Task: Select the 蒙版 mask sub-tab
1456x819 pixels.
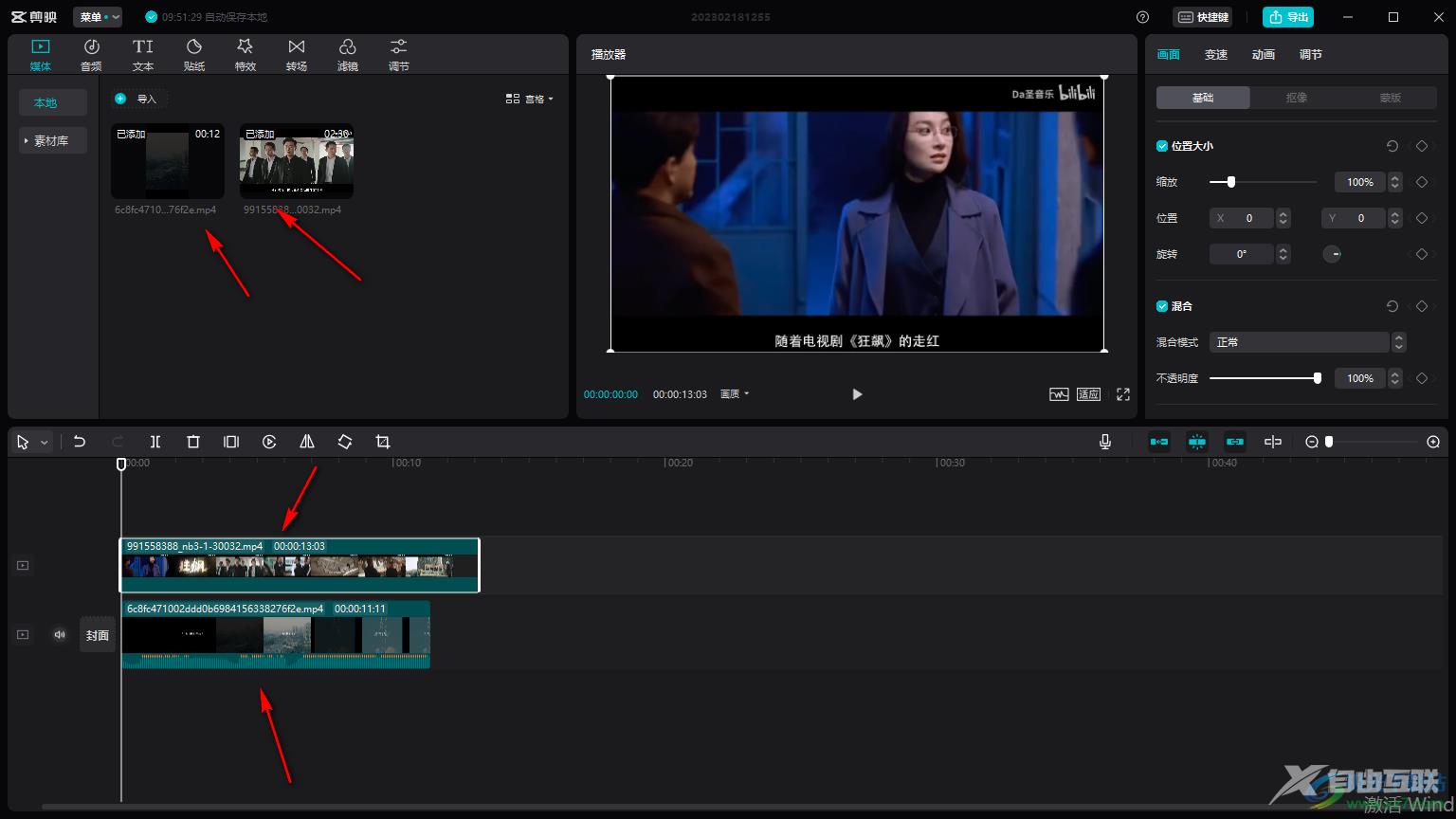Action: (x=1391, y=98)
